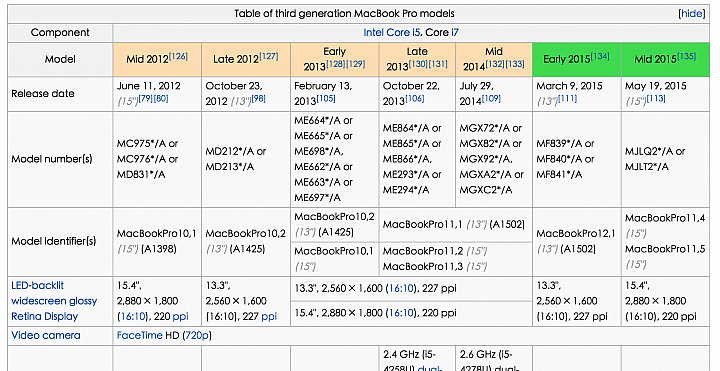Open reference [133] under Mid 2014
This screenshot has width=720, height=371.
(515, 64)
